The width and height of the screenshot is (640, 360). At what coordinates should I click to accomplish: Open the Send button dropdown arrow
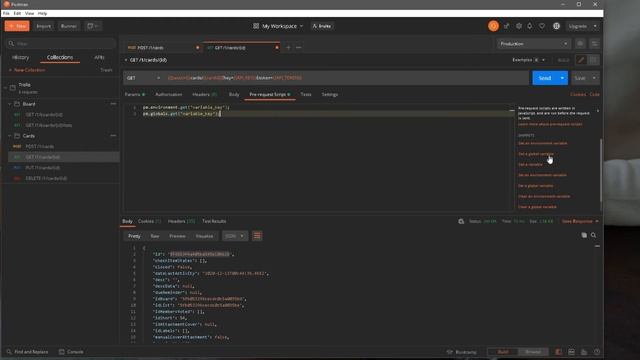[x=562, y=78]
